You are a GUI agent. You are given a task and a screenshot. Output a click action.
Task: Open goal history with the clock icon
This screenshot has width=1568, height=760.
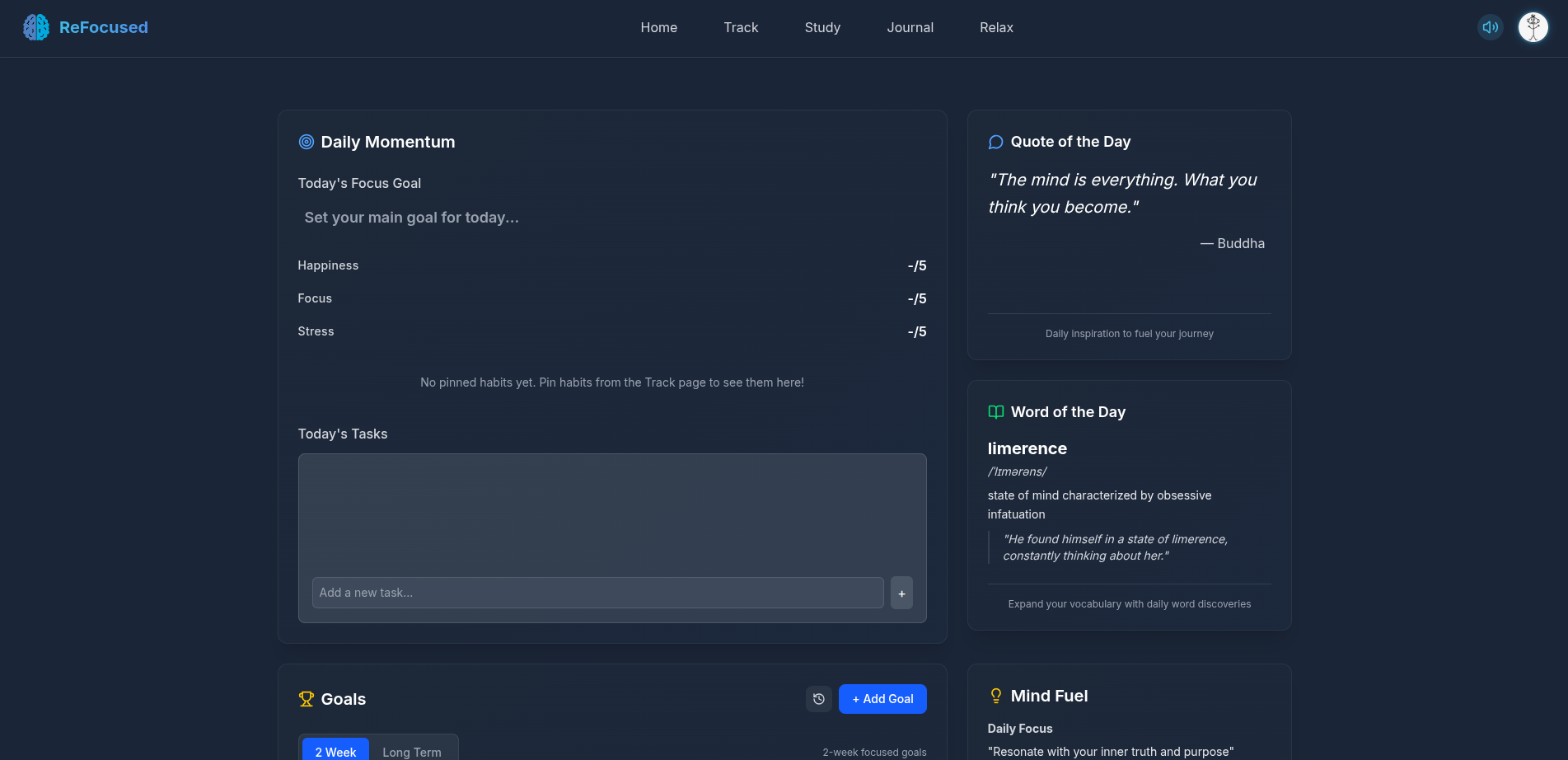[x=818, y=698]
